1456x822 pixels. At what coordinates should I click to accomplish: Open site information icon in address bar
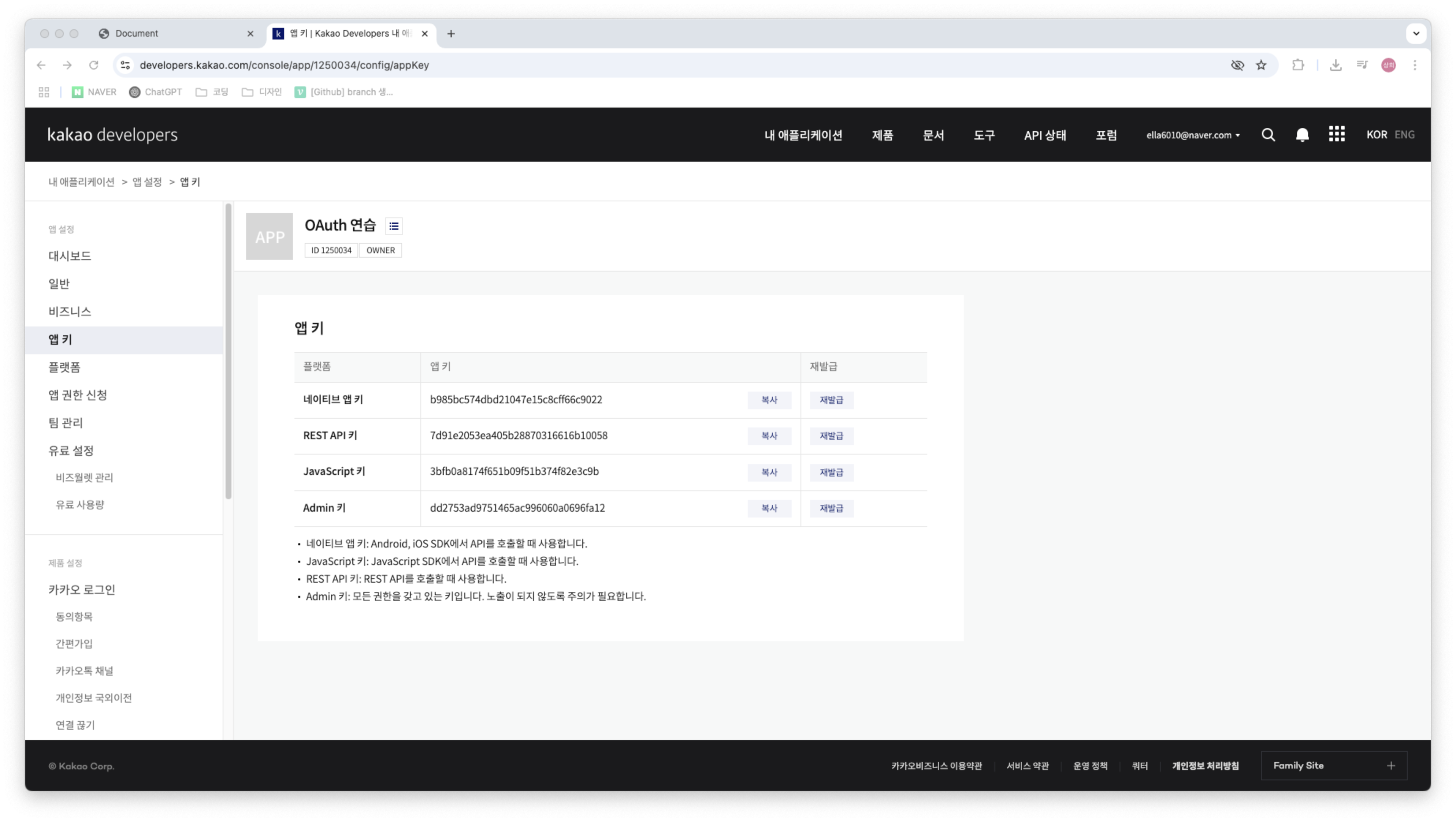(126, 65)
